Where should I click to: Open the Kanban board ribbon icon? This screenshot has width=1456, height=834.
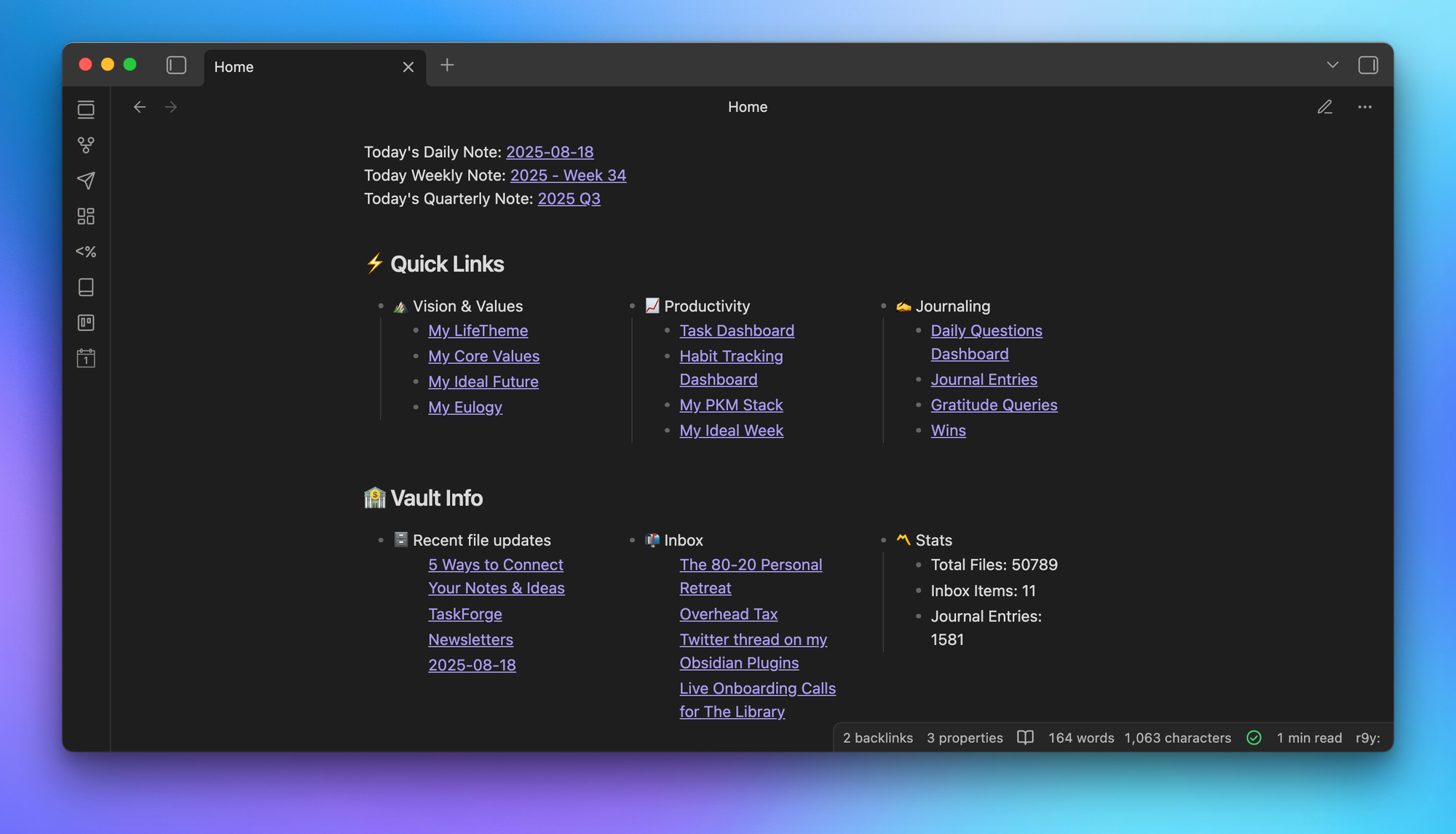click(x=86, y=322)
